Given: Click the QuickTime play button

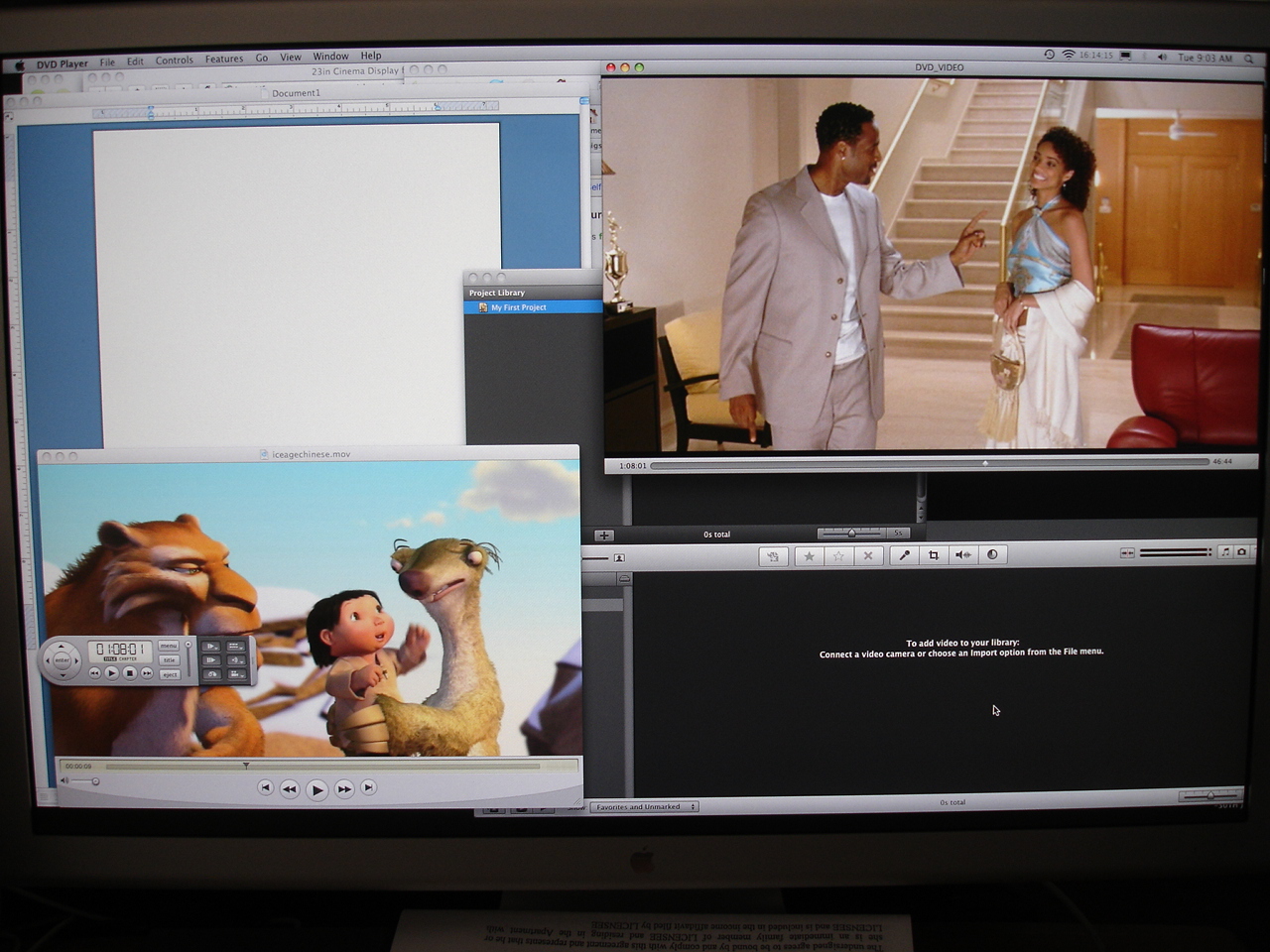Looking at the screenshot, I should coord(317,789).
